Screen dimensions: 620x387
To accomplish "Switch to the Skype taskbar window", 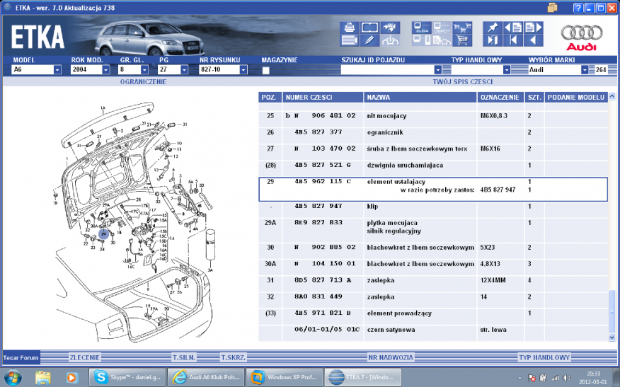I will tap(127, 378).
